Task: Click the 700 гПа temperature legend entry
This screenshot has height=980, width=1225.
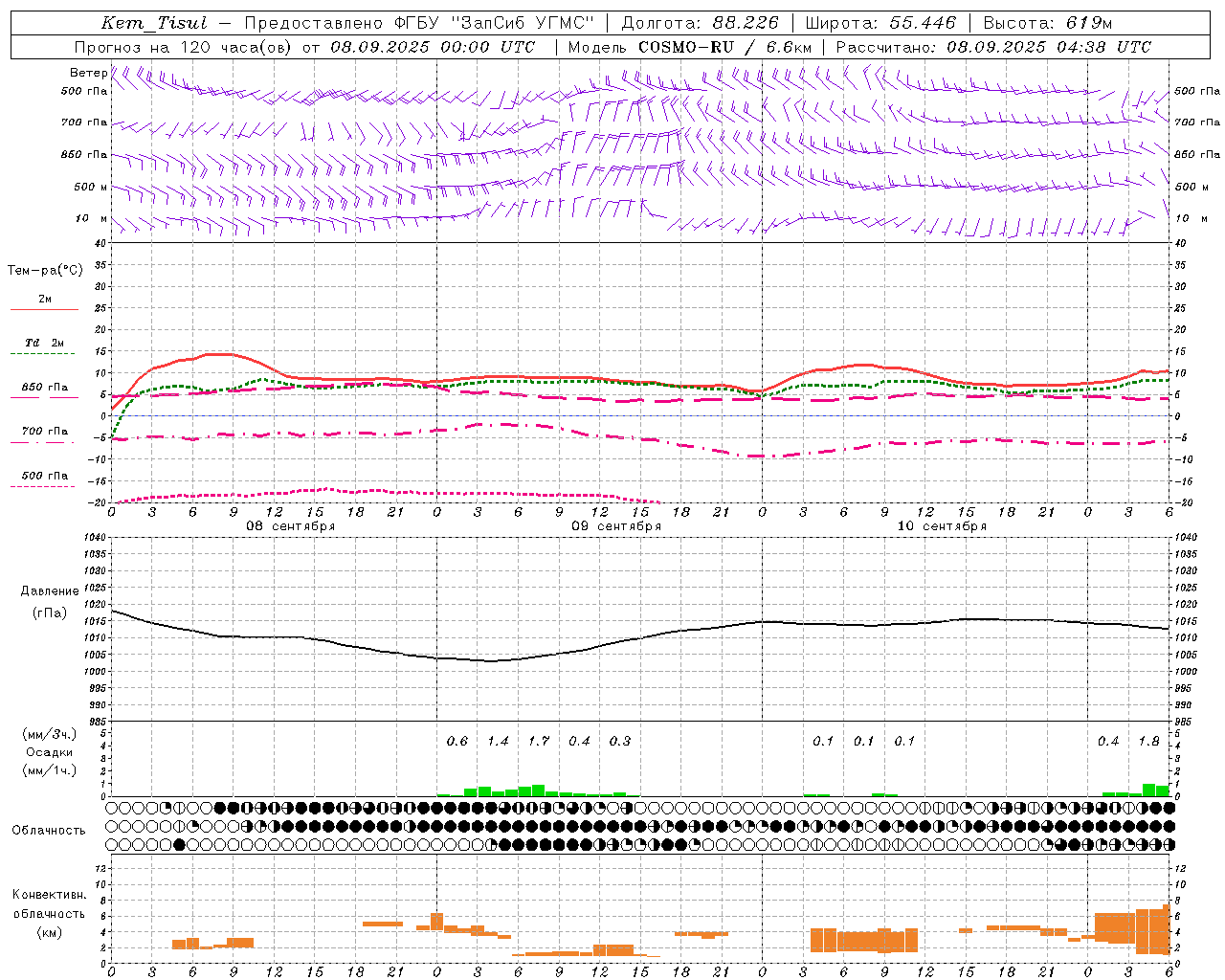Action: [x=45, y=432]
